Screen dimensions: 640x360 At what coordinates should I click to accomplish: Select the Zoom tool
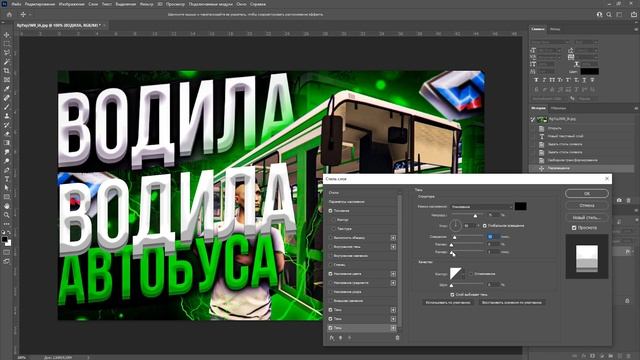click(x=7, y=215)
